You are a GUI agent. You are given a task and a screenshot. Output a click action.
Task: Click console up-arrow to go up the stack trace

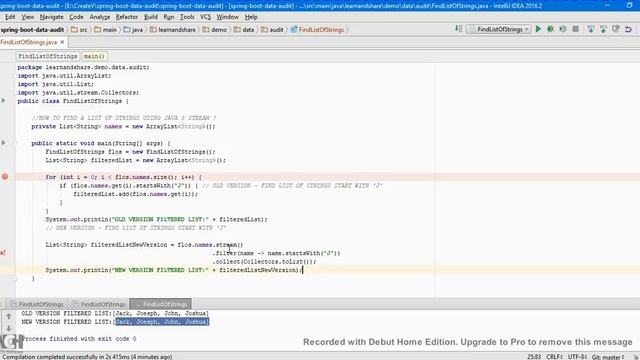coord(9,316)
